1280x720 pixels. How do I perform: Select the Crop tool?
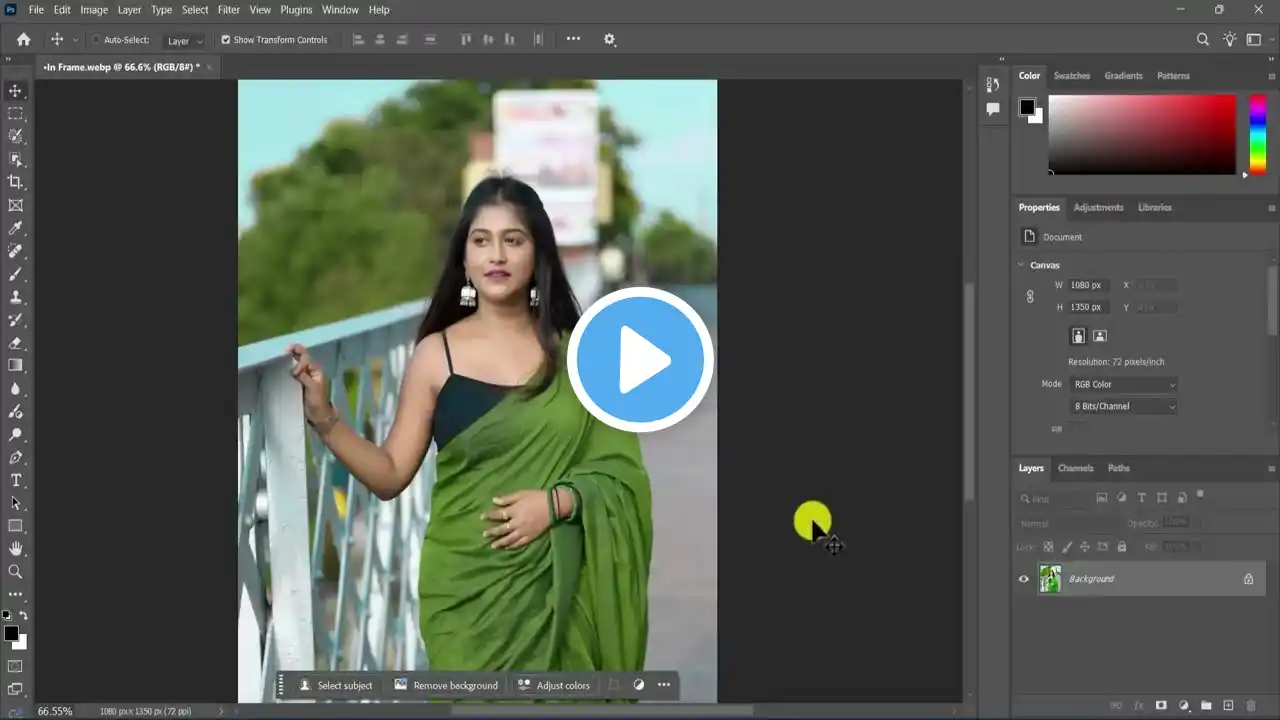[15, 182]
